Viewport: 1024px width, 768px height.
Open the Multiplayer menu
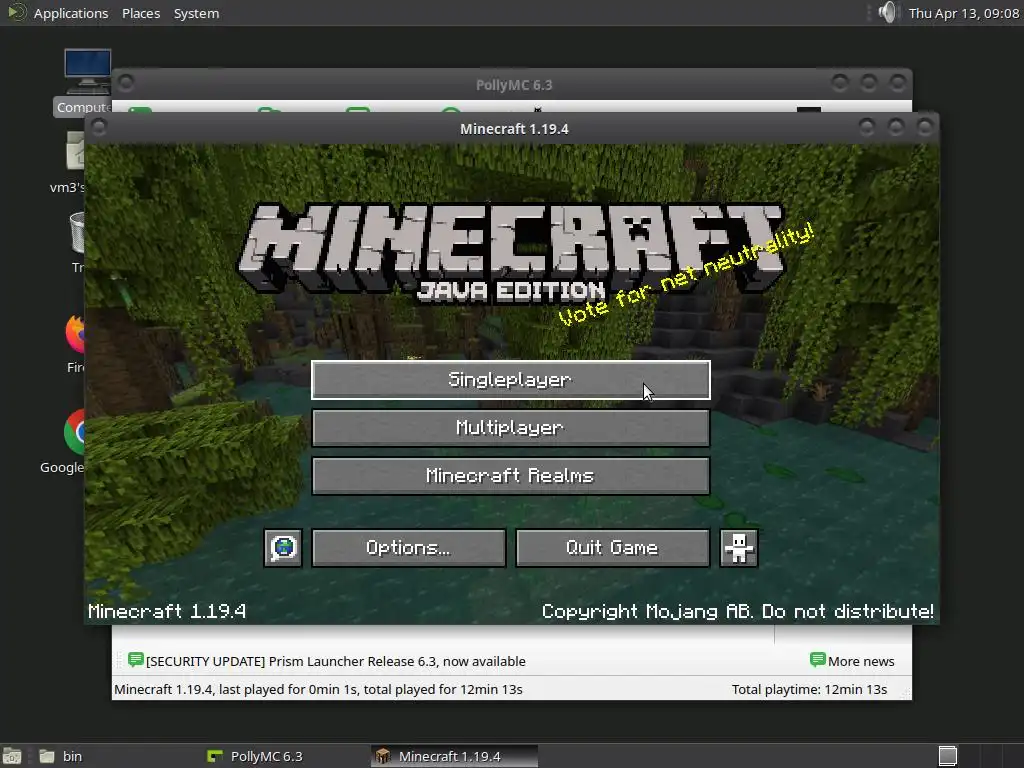[511, 428]
